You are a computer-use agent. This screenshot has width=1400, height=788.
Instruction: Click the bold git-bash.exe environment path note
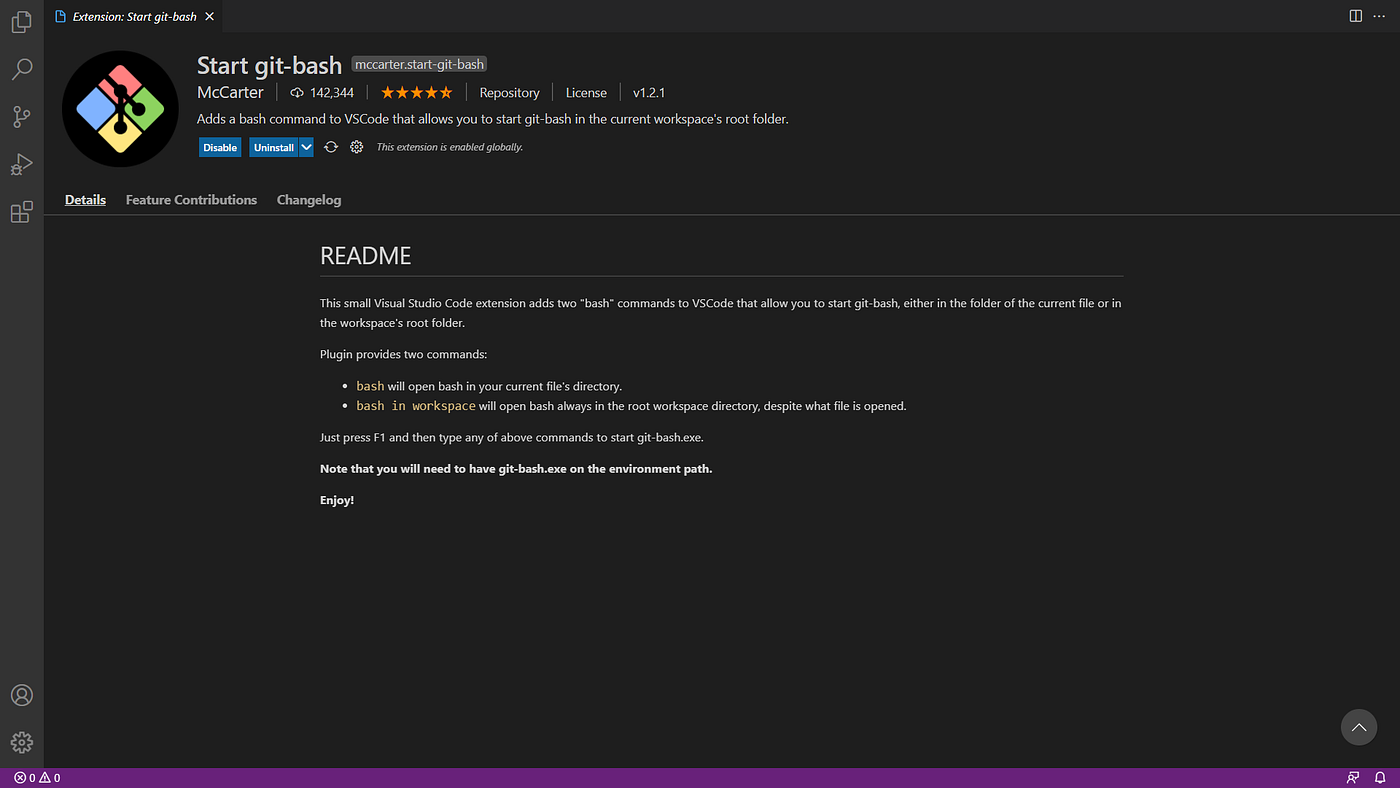pyautogui.click(x=516, y=468)
